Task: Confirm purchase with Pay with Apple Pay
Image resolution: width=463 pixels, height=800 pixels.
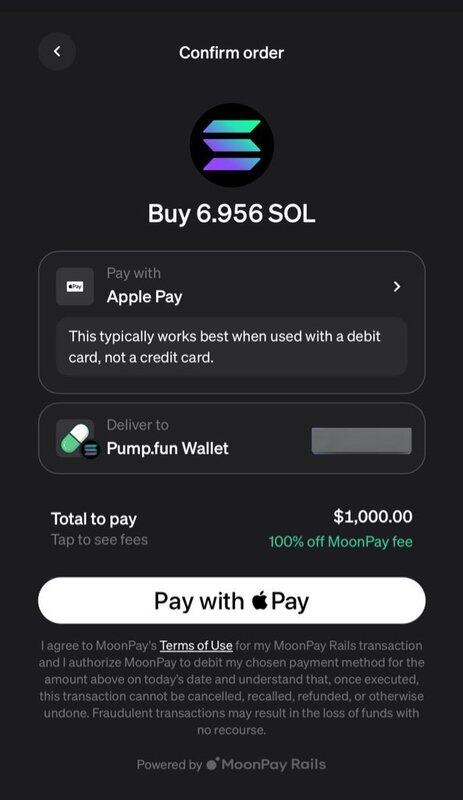Action: pyautogui.click(x=232, y=601)
